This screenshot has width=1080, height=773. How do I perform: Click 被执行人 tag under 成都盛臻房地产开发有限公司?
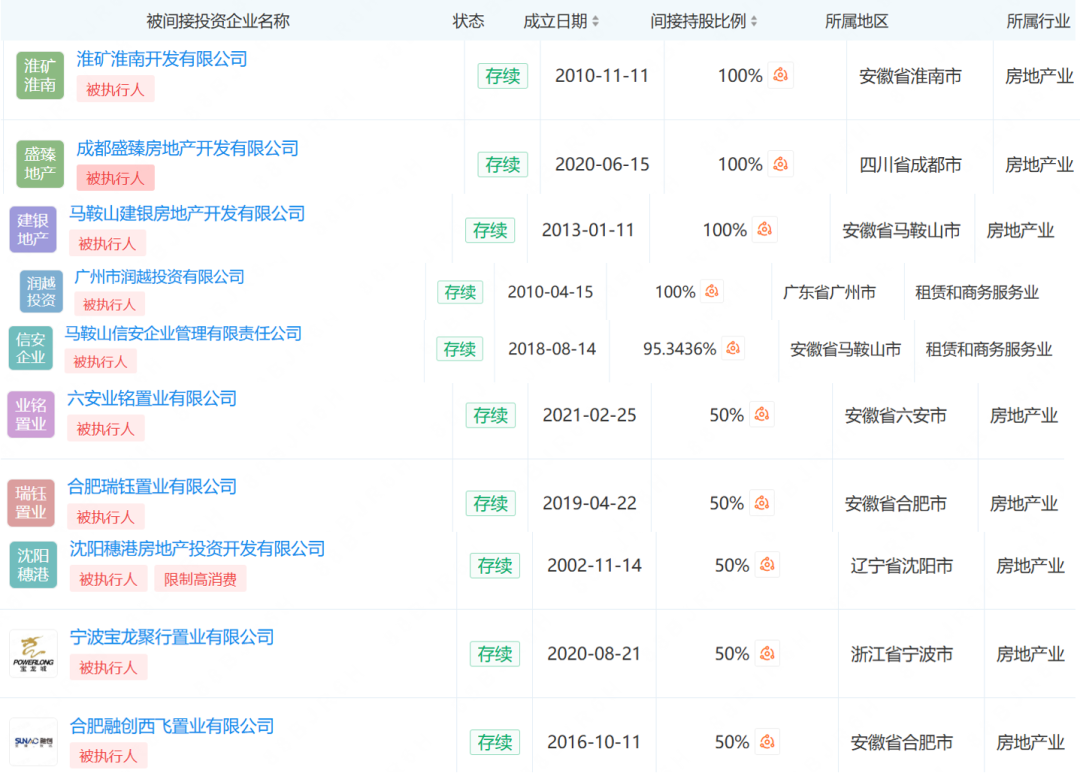pyautogui.click(x=115, y=178)
